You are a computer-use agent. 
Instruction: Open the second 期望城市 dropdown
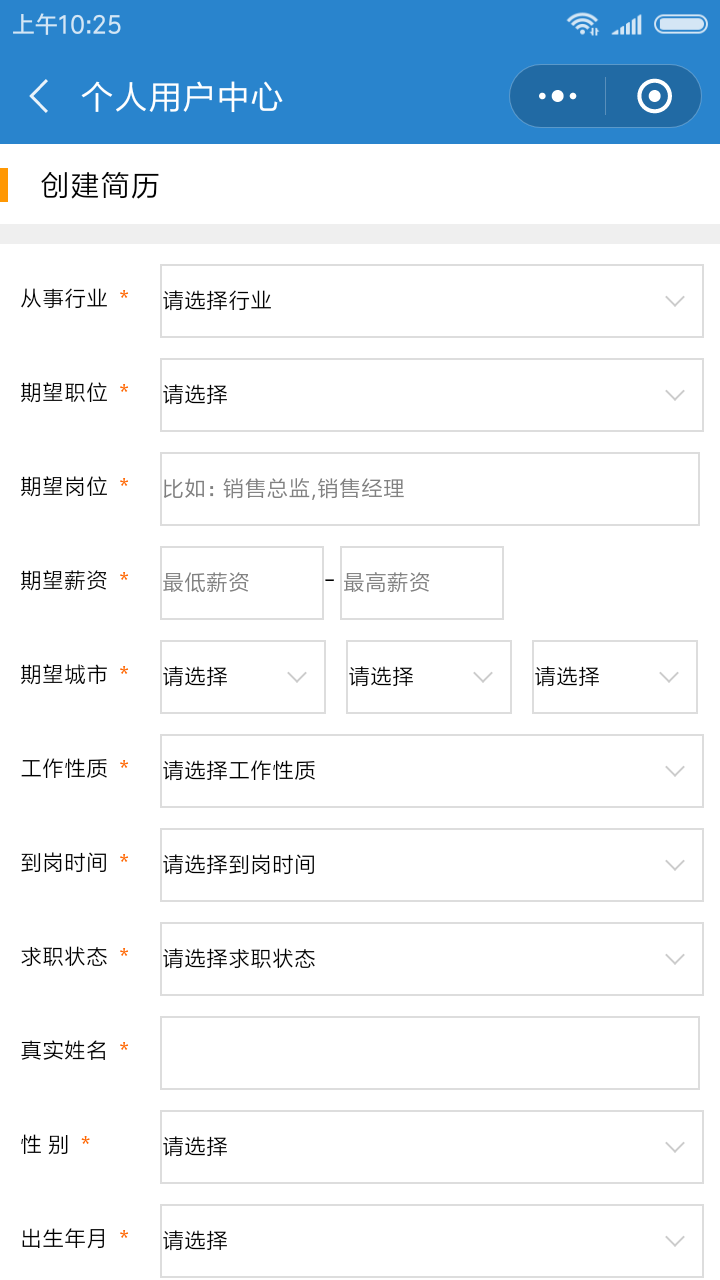tap(429, 677)
